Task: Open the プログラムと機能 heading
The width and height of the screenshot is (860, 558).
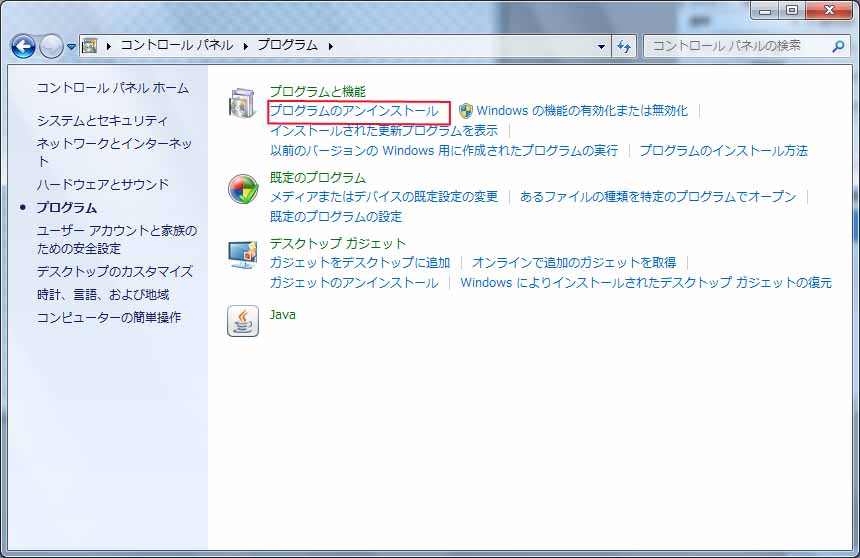Action: [x=318, y=91]
